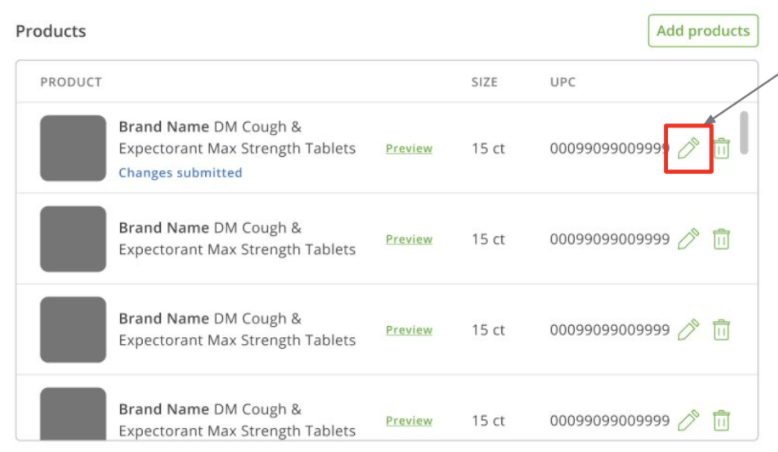This screenshot has width=778, height=452.
Task: Delete the second product with its trash icon
Action: pos(721,239)
